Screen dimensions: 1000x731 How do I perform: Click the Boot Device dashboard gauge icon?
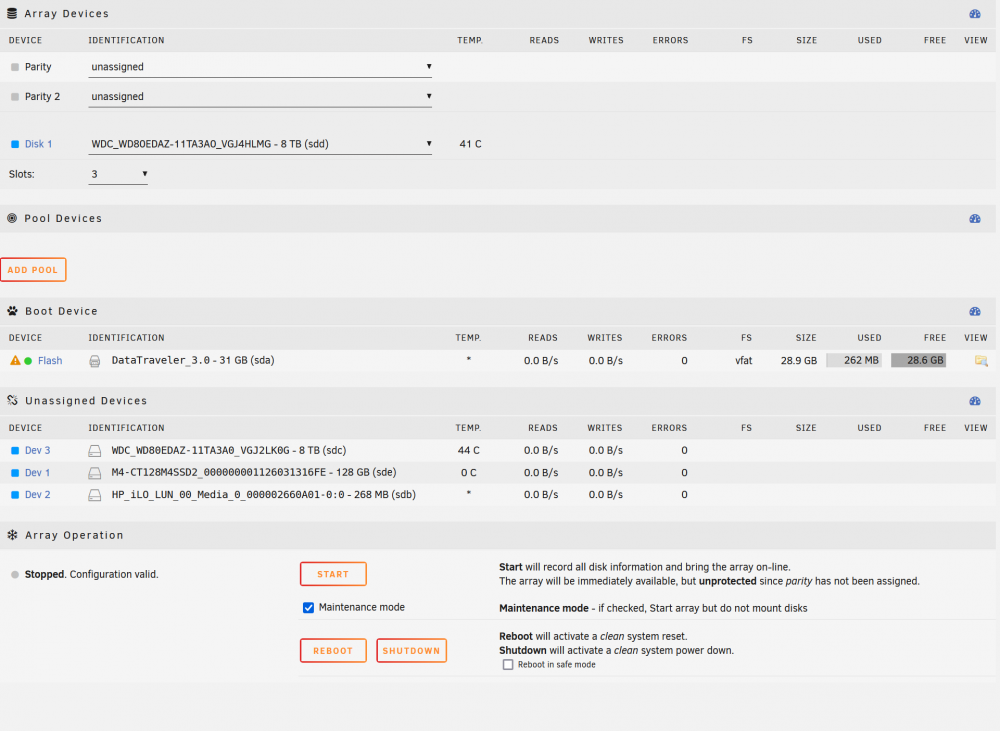974,311
